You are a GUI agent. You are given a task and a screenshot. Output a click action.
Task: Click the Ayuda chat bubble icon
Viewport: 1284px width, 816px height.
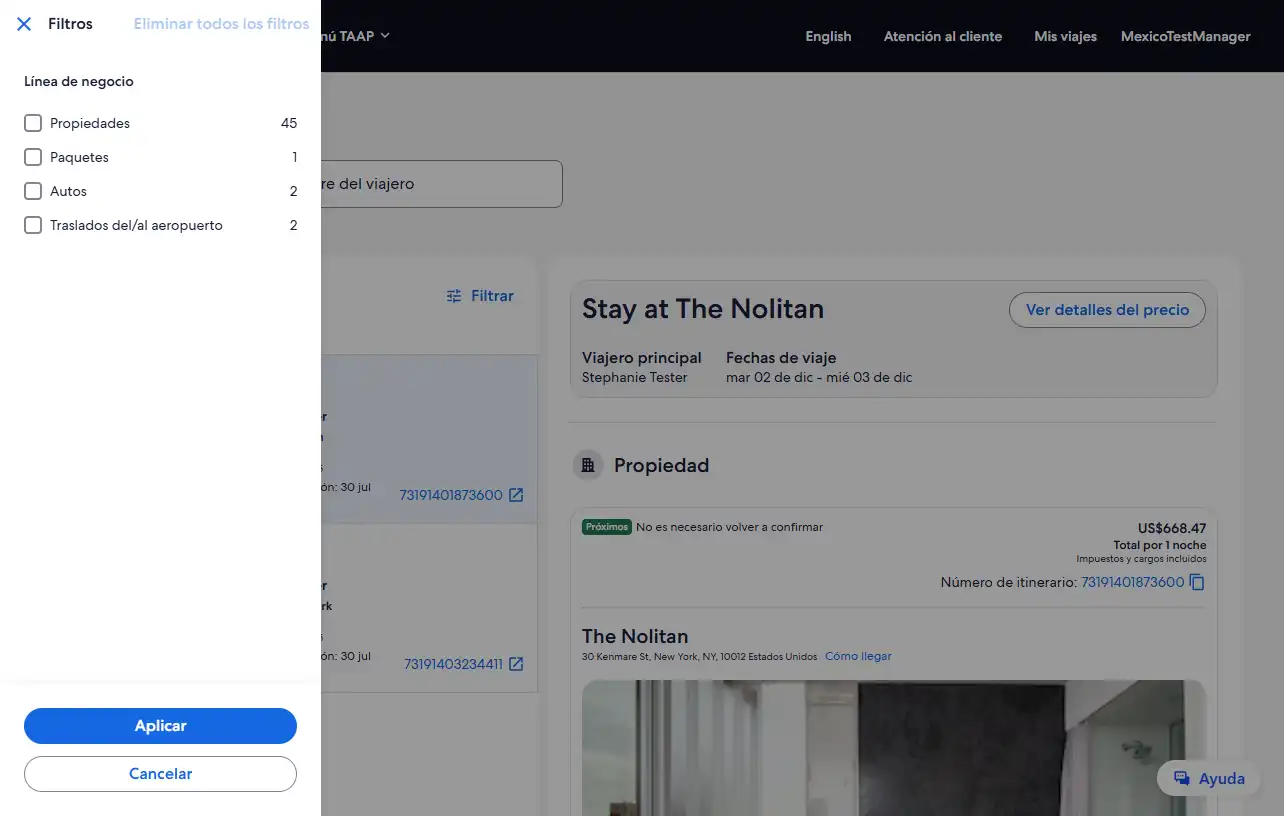(x=1182, y=779)
